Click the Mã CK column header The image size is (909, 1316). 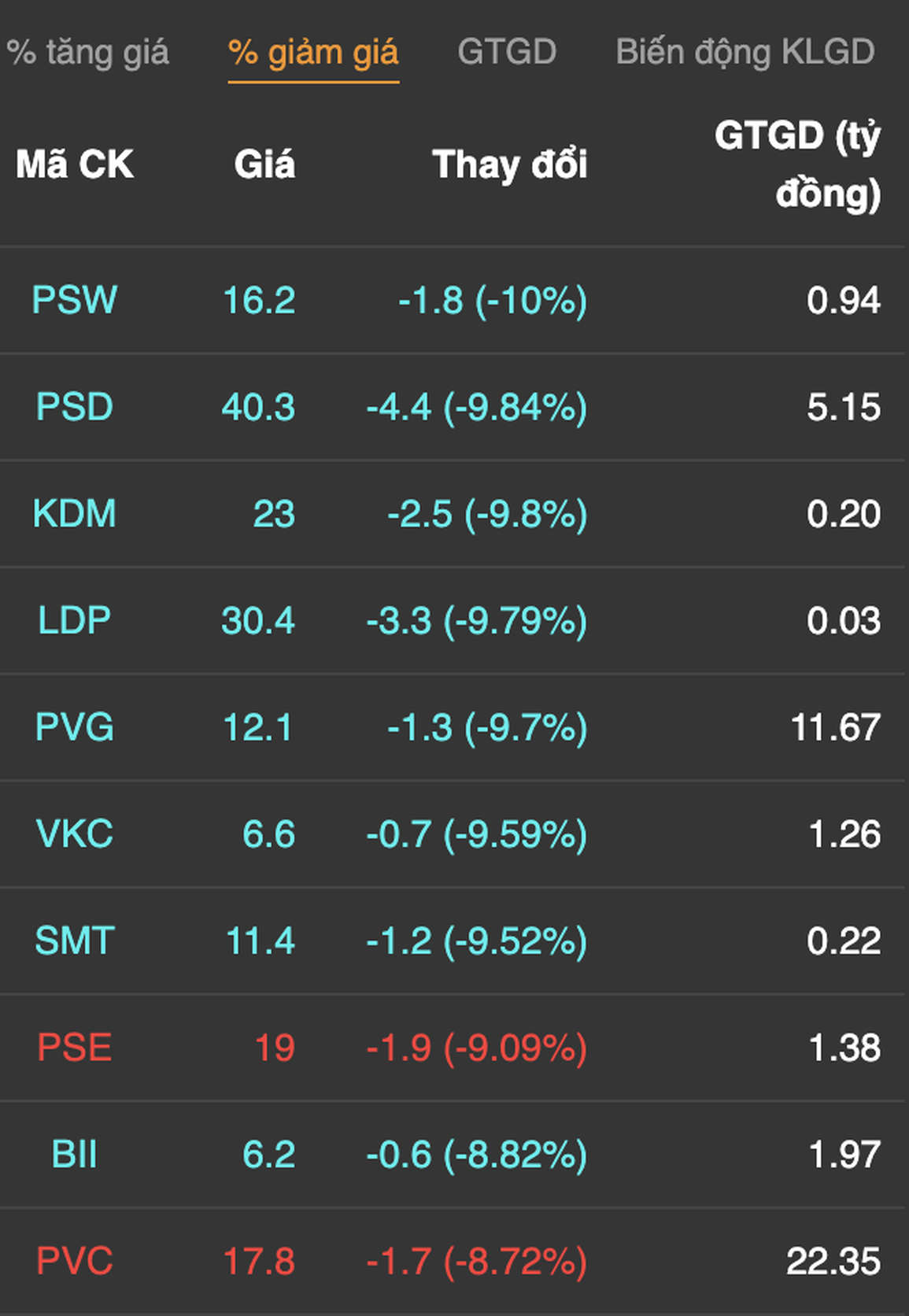75,164
